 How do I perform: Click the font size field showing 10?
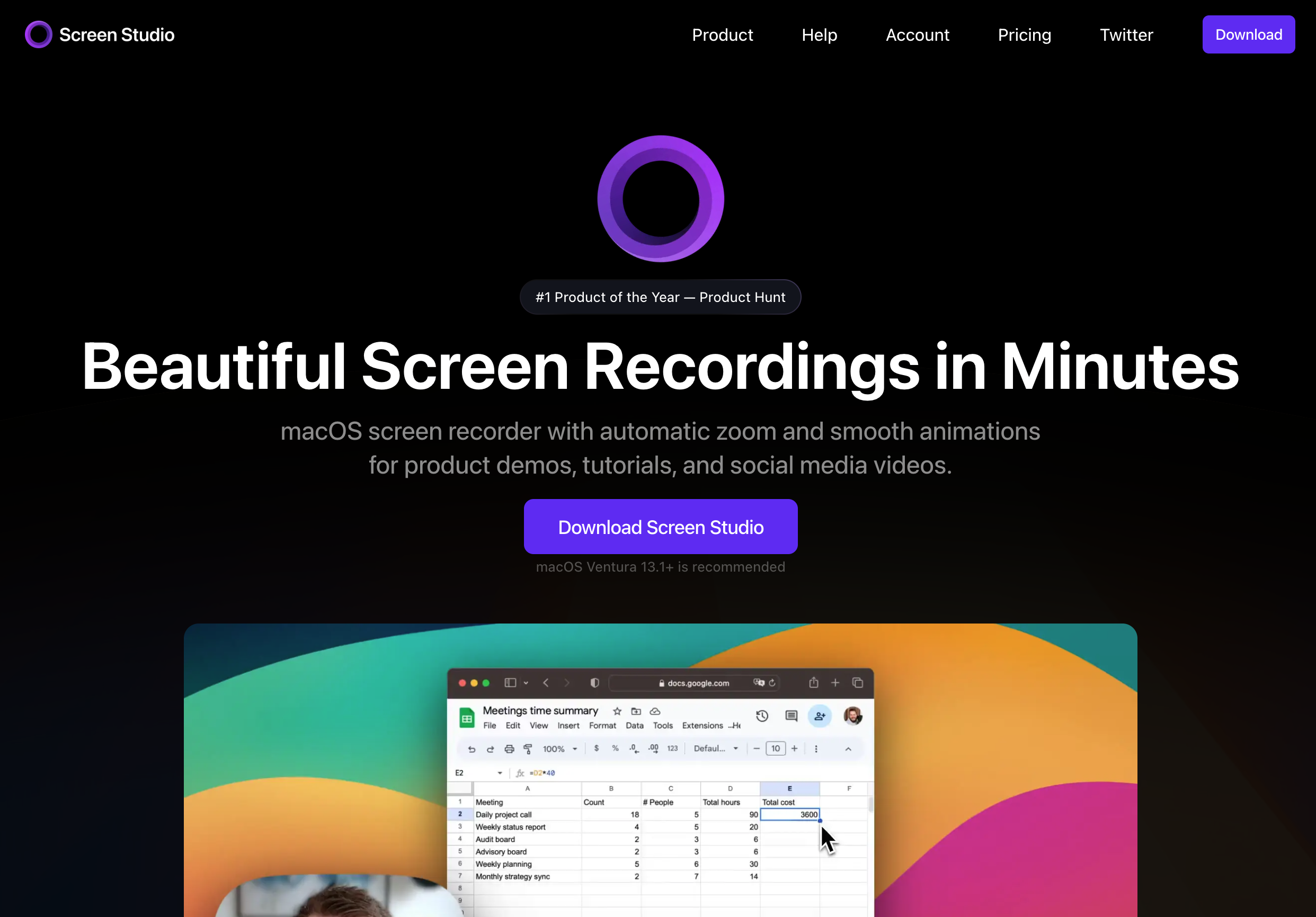pyautogui.click(x=776, y=749)
